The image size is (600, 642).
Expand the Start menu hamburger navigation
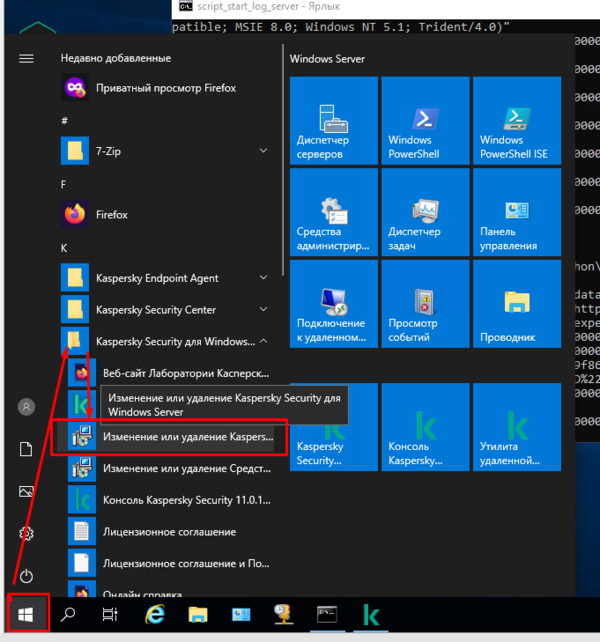[27, 59]
